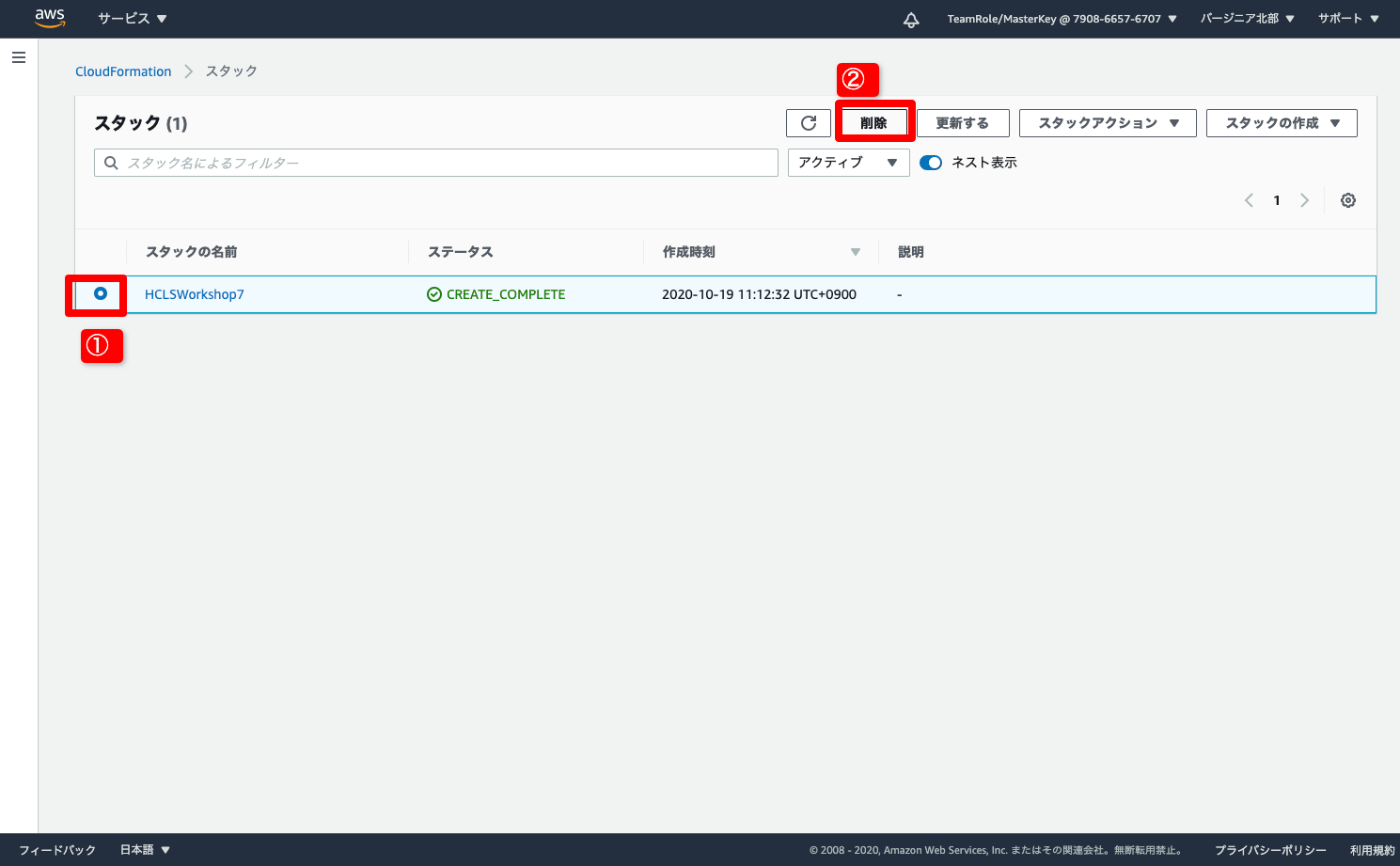Open the 日本語 language selector
Viewport: 1400px width, 866px height.
coord(145,850)
